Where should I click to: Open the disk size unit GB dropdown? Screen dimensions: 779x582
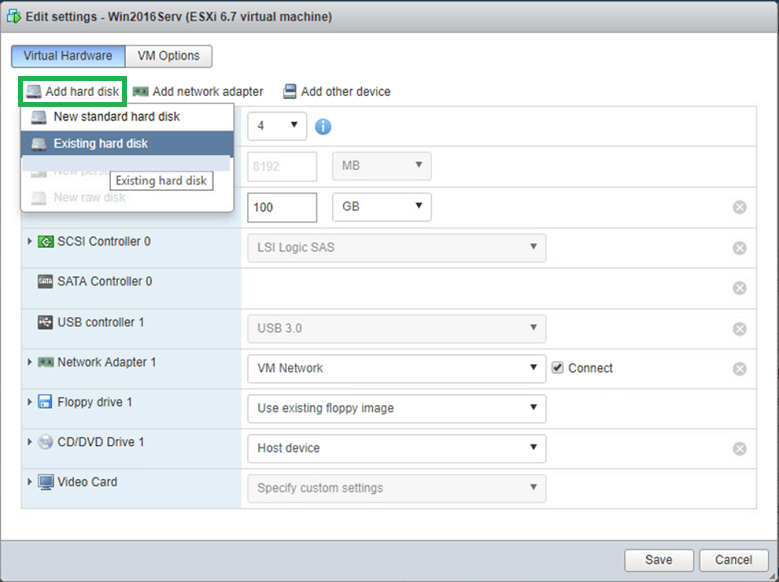(382, 207)
